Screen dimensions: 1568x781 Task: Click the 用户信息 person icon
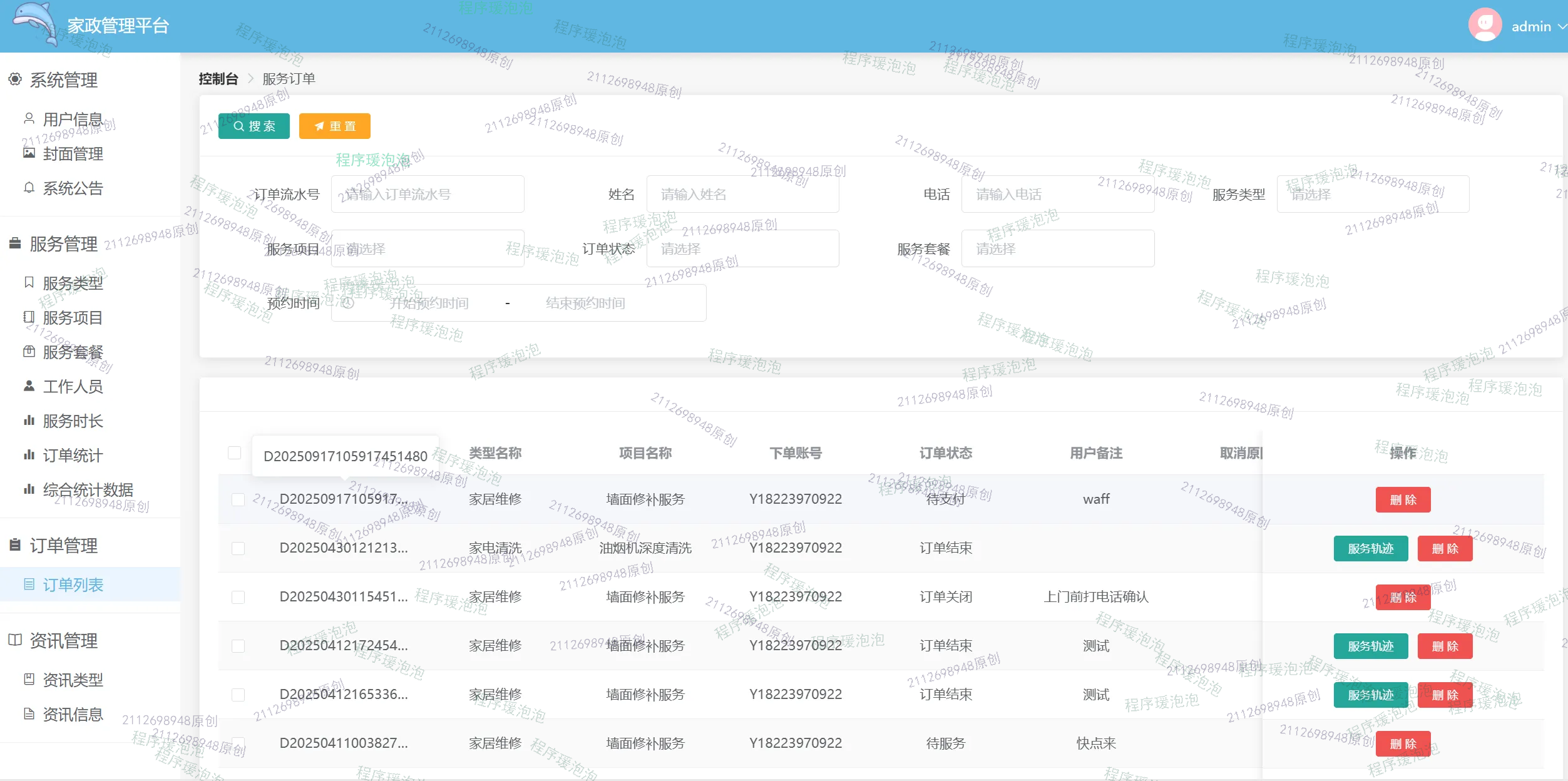point(29,118)
